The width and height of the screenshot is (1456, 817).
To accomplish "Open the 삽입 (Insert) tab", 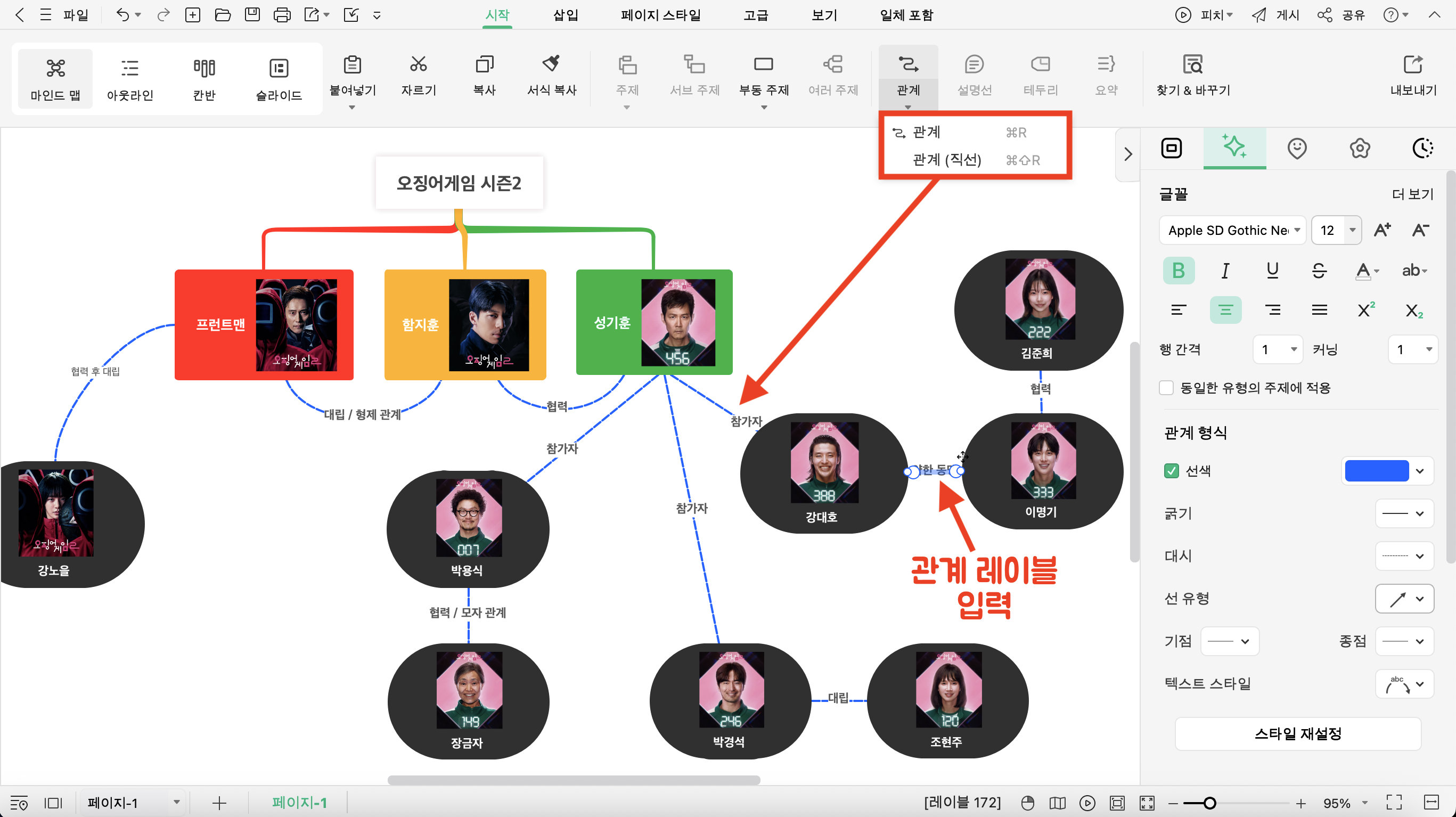I will tap(565, 15).
